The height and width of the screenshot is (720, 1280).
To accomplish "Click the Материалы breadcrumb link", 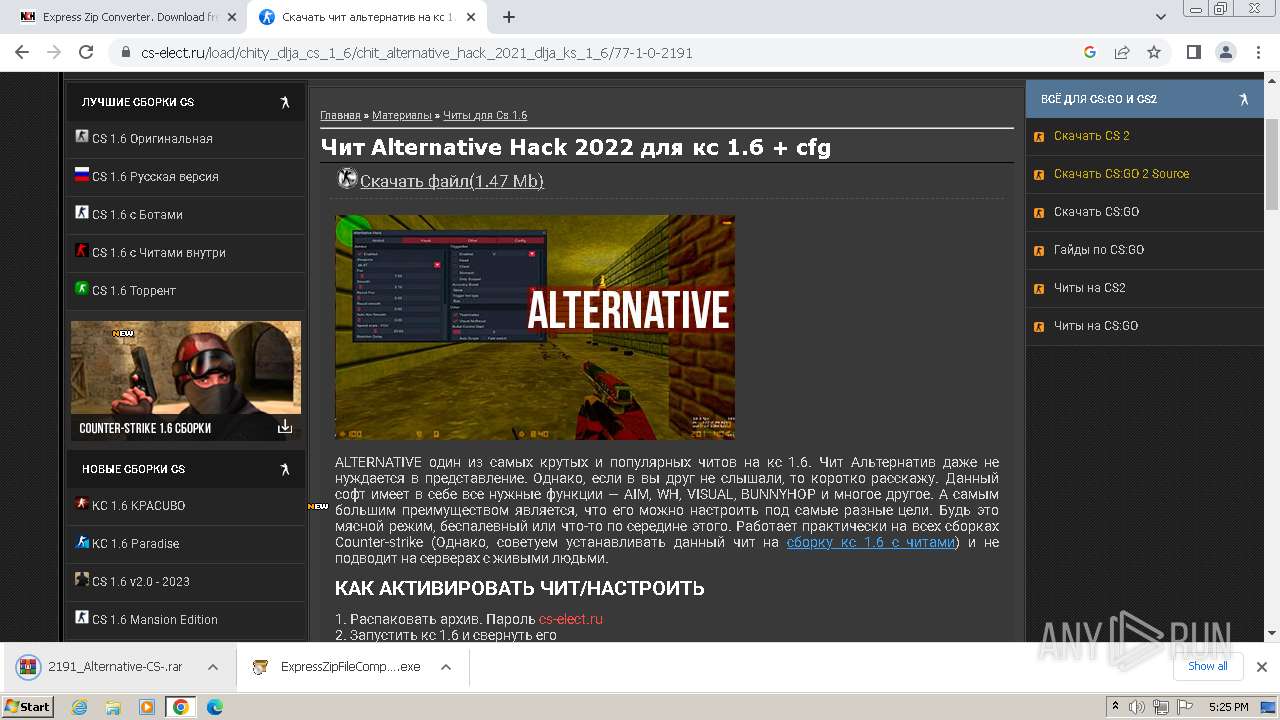I will pyautogui.click(x=402, y=116).
